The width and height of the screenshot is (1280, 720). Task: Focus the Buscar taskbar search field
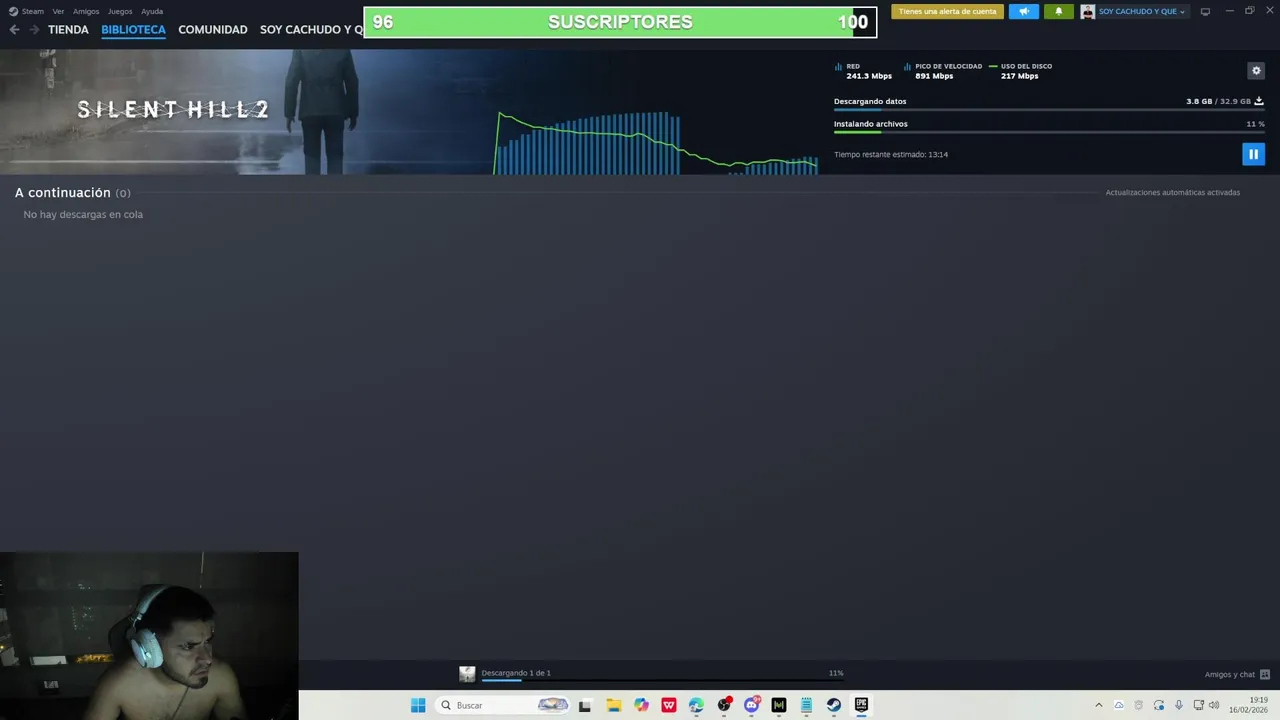click(x=504, y=705)
